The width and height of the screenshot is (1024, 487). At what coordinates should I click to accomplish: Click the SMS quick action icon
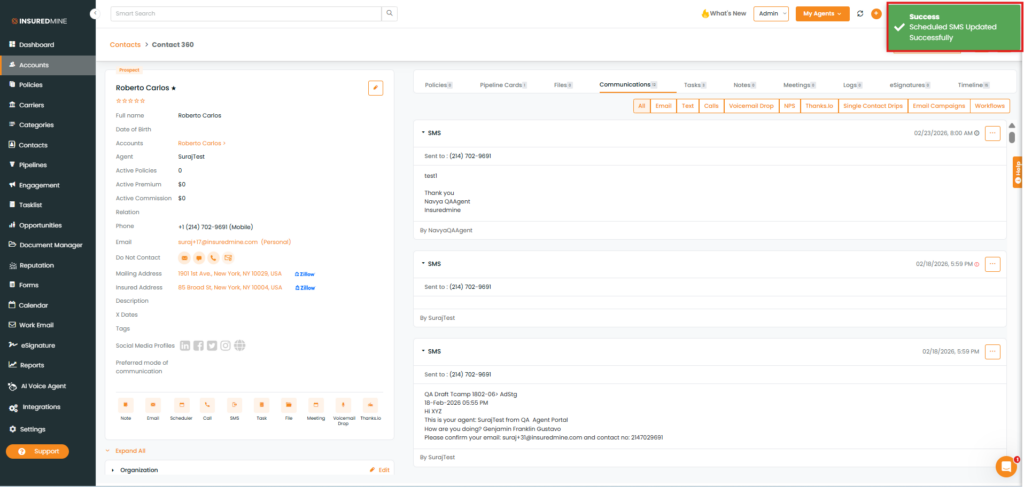point(234,407)
